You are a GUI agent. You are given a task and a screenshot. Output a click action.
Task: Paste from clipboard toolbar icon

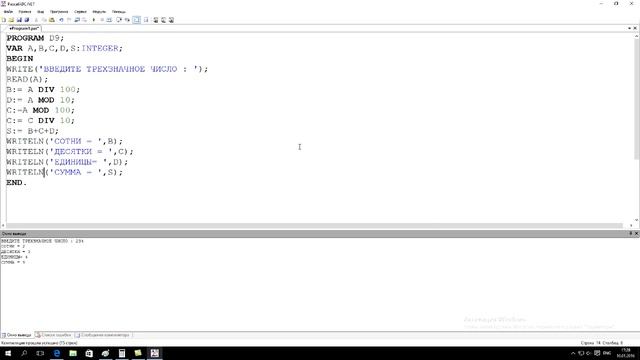tap(52, 20)
